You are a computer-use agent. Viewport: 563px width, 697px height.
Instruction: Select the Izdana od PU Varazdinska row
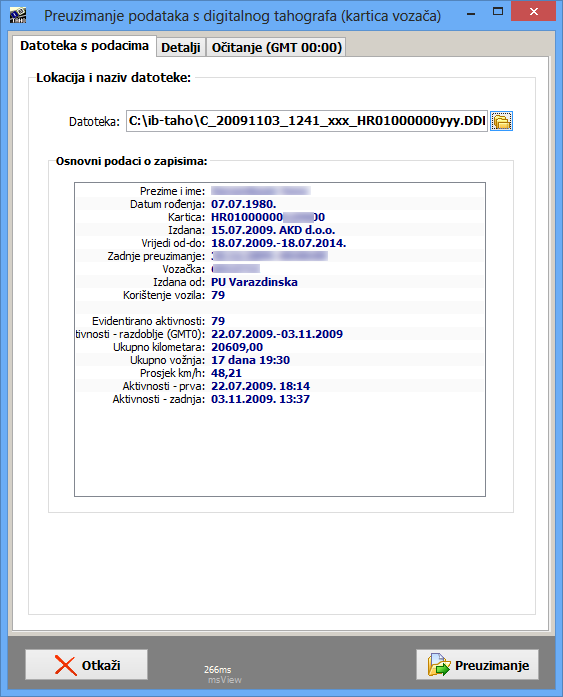[280, 282]
